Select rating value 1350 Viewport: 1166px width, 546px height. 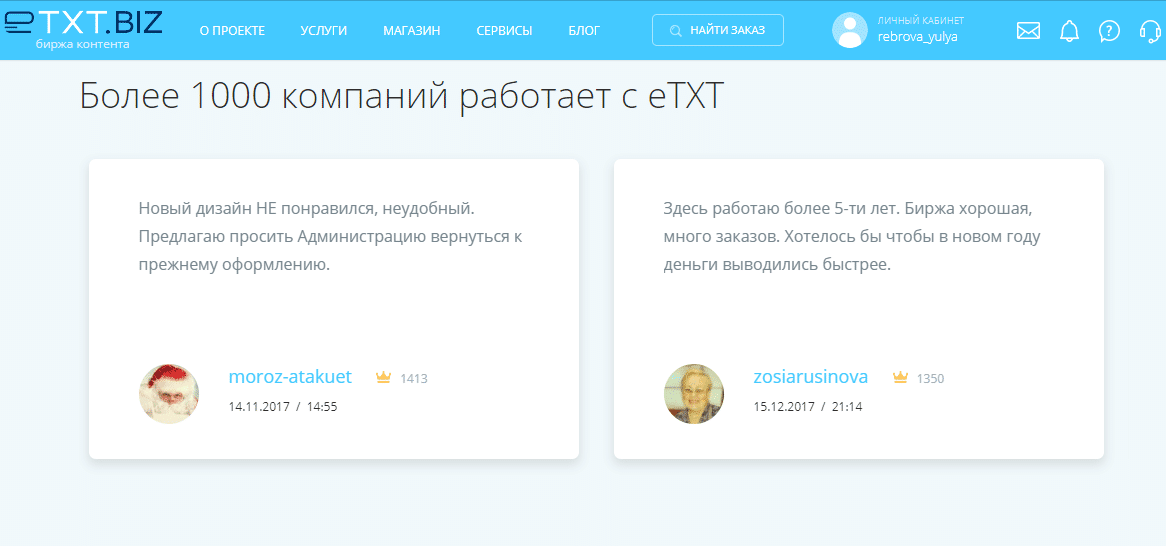930,379
